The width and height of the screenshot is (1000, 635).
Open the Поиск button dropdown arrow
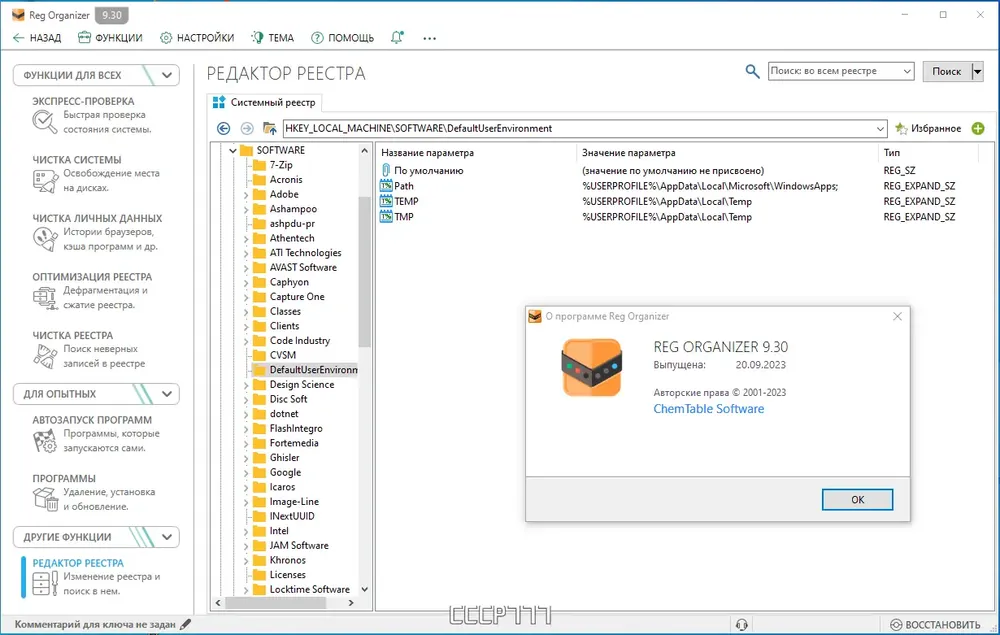click(977, 71)
